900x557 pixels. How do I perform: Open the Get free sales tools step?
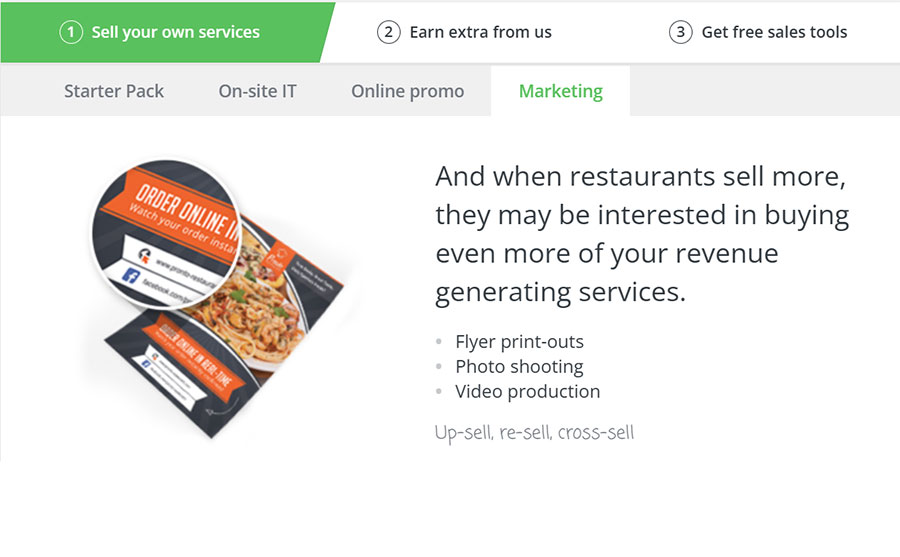pyautogui.click(x=774, y=32)
